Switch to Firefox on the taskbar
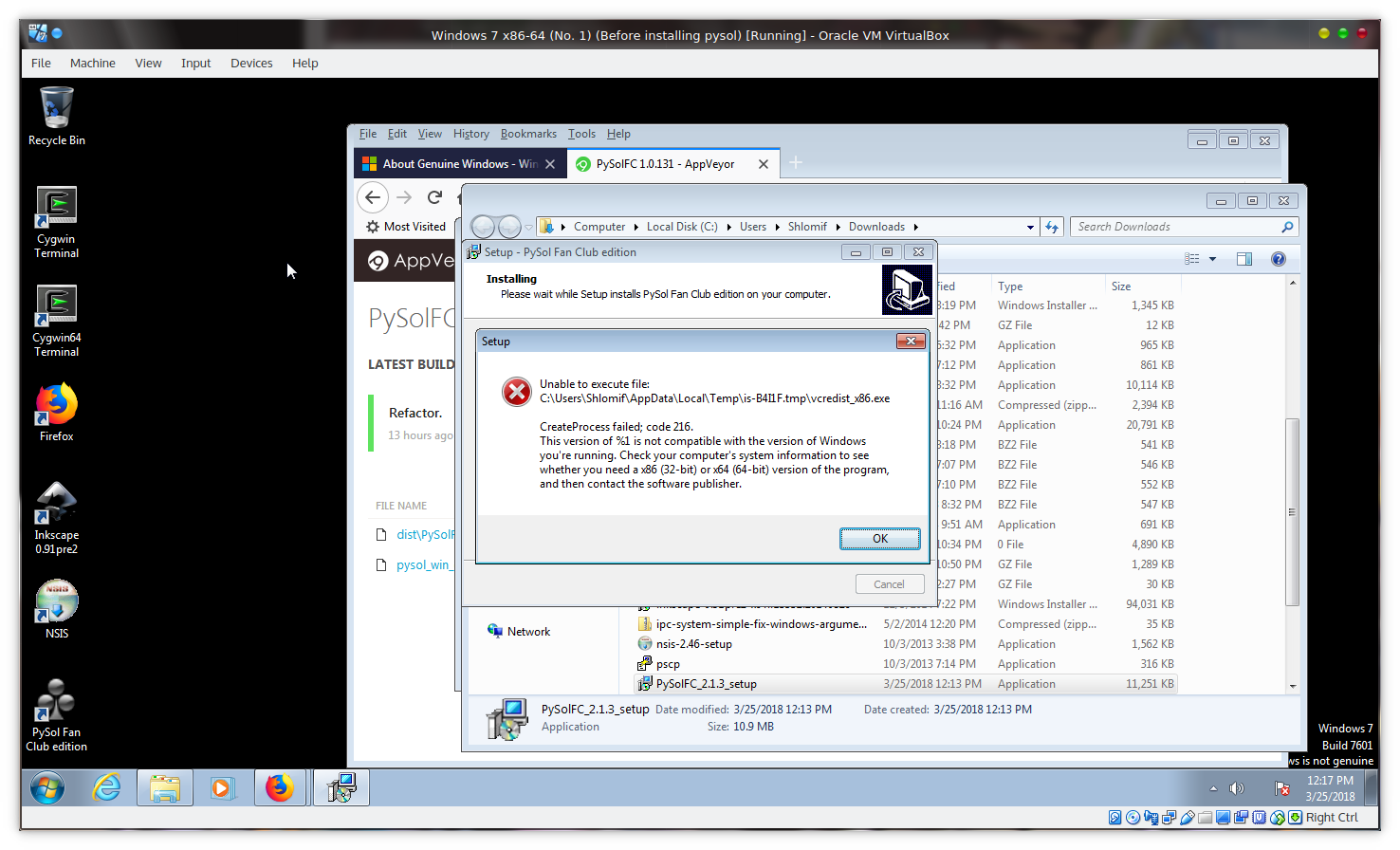Viewport: 1400px width, 850px height. point(280,787)
